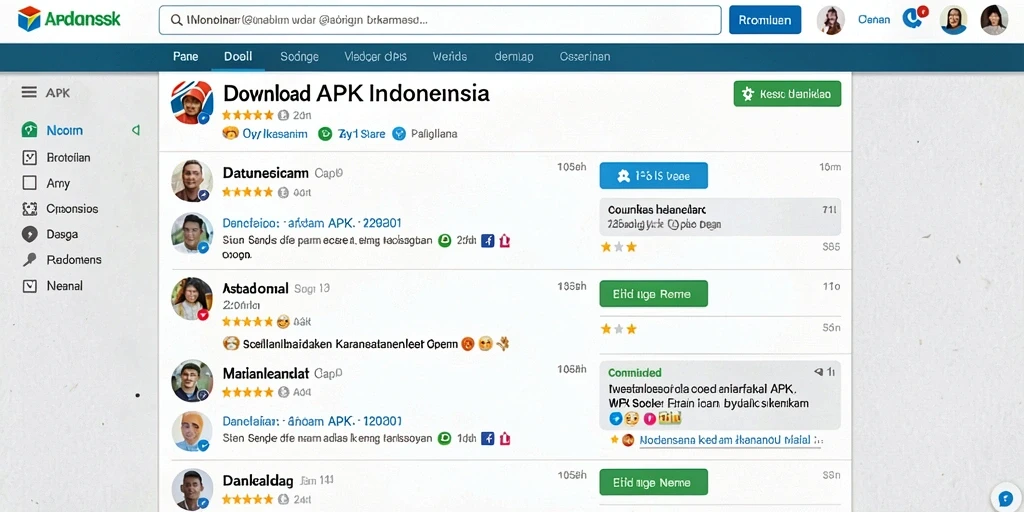Click green circle icon beside 2dth
Screen dimensions: 1024x512
[x=445, y=240]
